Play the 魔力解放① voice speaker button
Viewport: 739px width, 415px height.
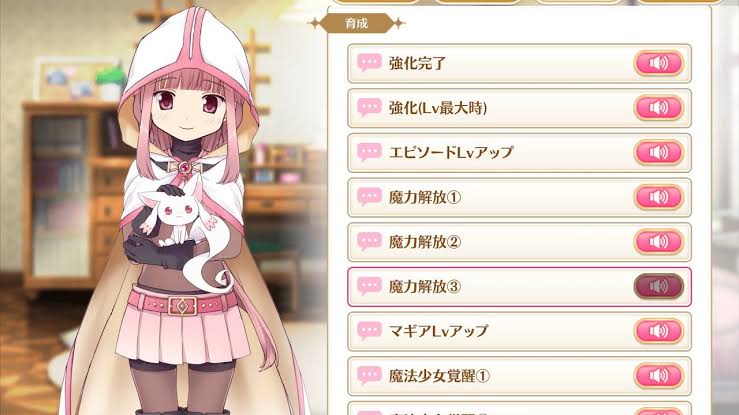pyautogui.click(x=658, y=197)
